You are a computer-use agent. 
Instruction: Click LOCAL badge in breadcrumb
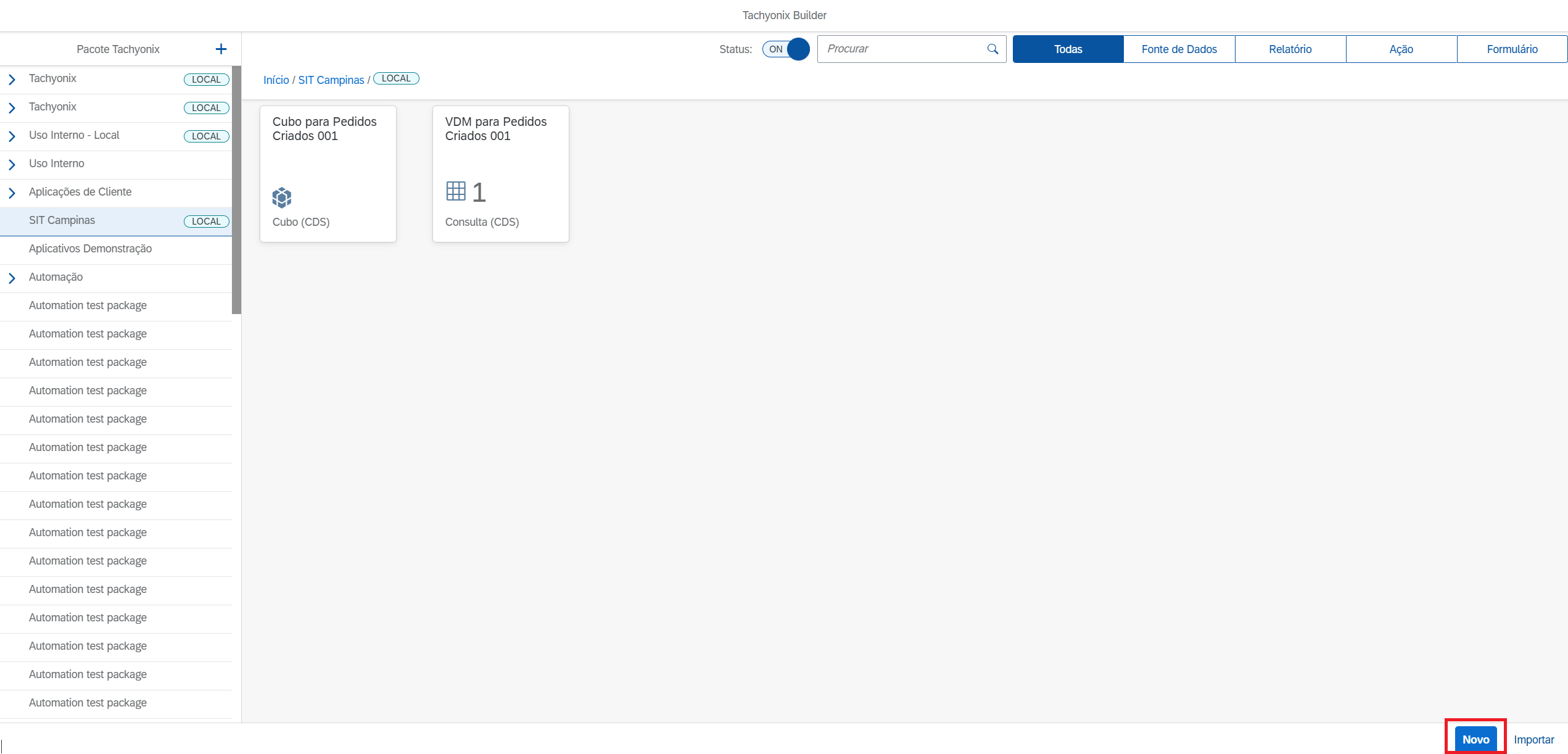tap(396, 78)
